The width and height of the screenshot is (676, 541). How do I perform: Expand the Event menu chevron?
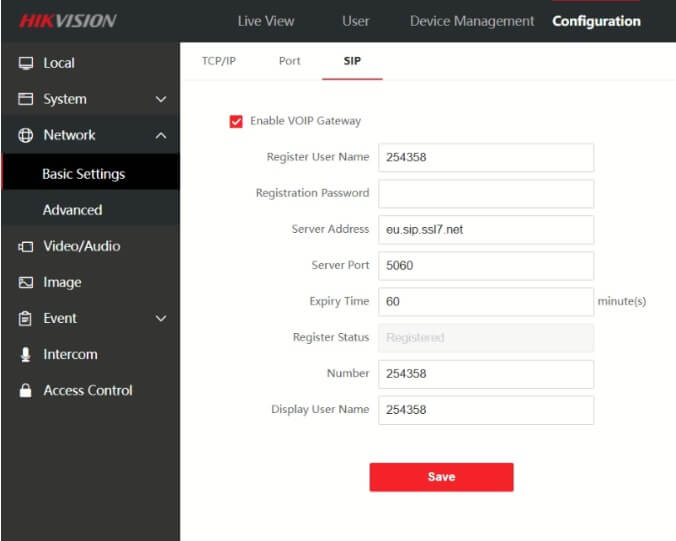161,319
